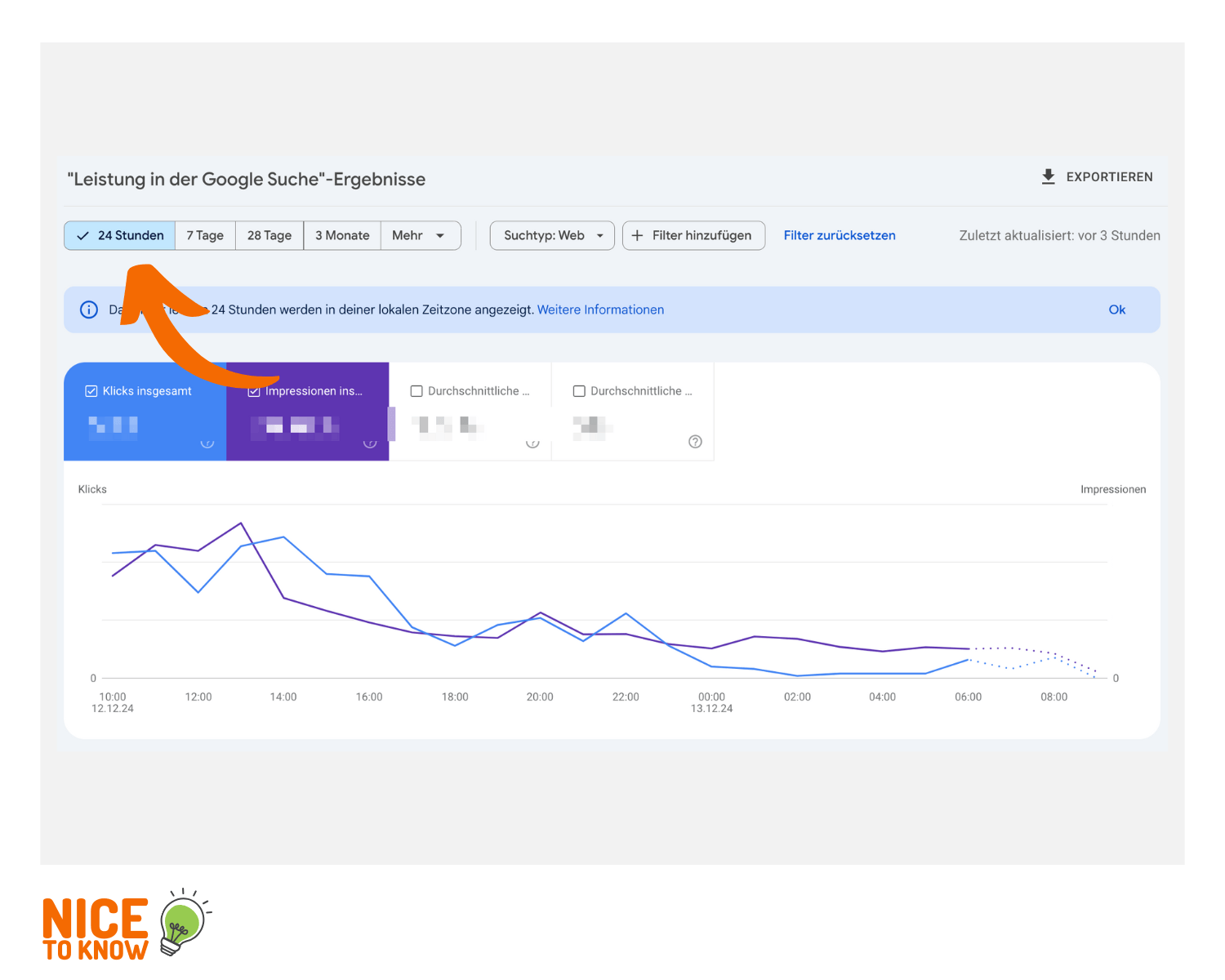Expand the Suchtyp: Web dropdown
The height and width of the screenshot is (980, 1225).
pos(552,235)
